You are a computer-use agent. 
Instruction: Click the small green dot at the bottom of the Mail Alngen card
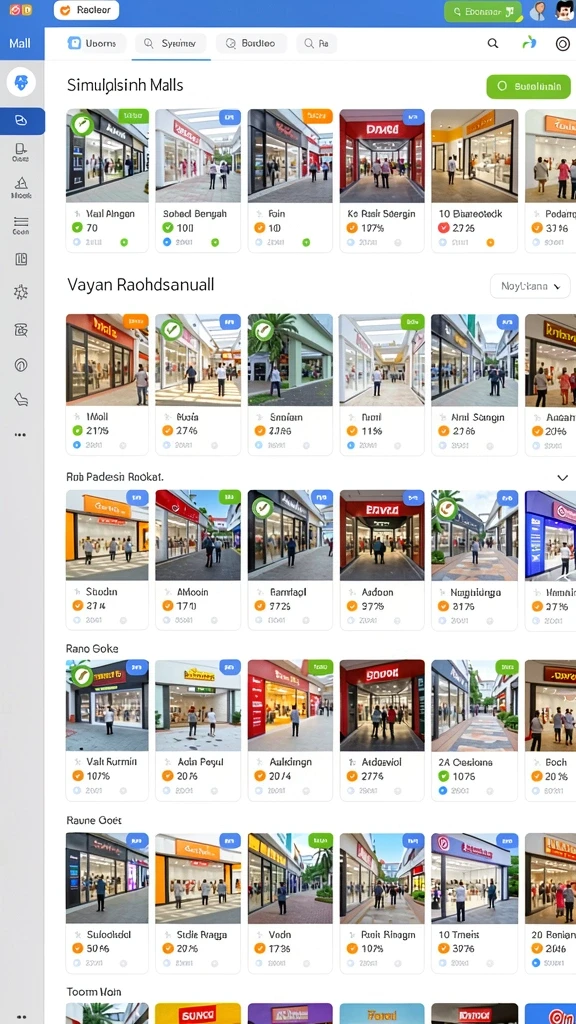tap(124, 242)
